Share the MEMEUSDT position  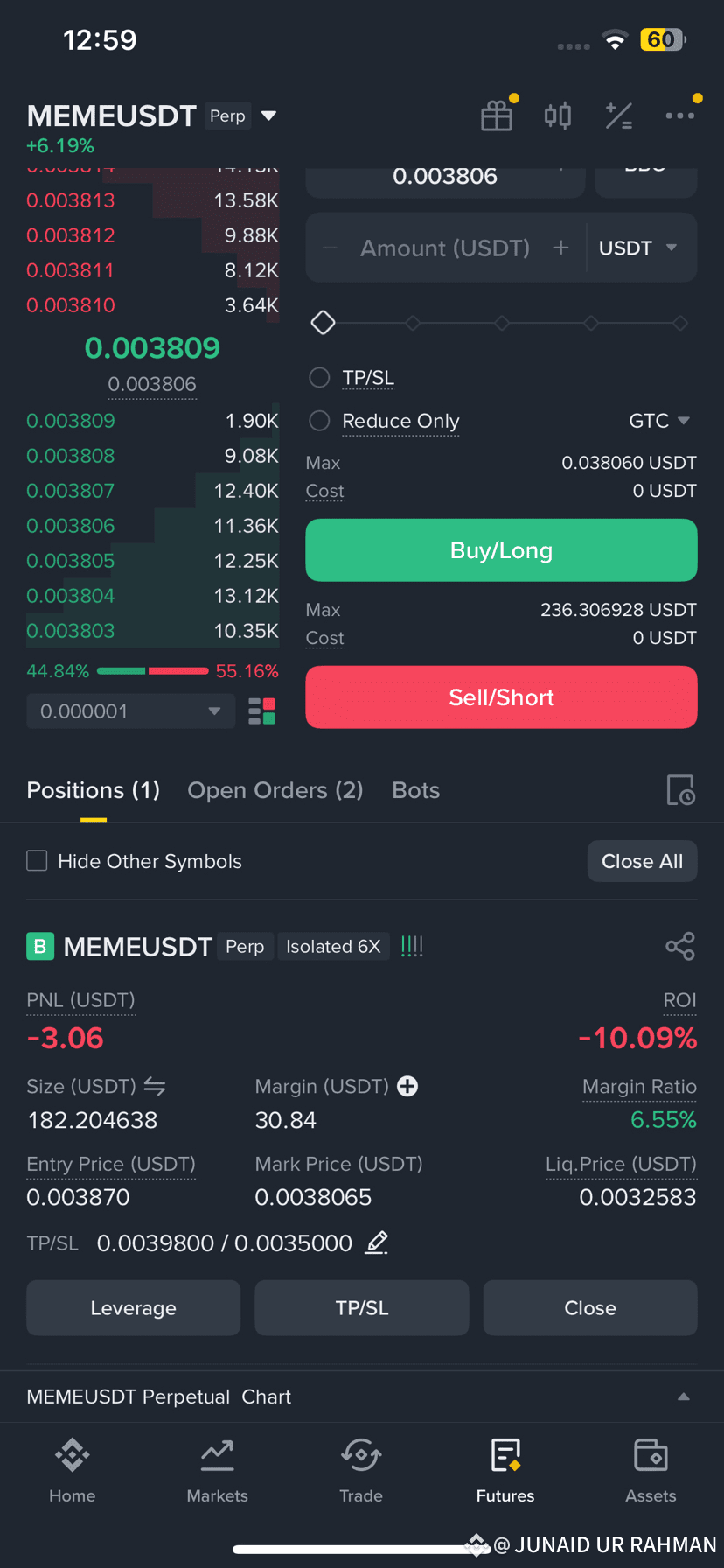[679, 946]
